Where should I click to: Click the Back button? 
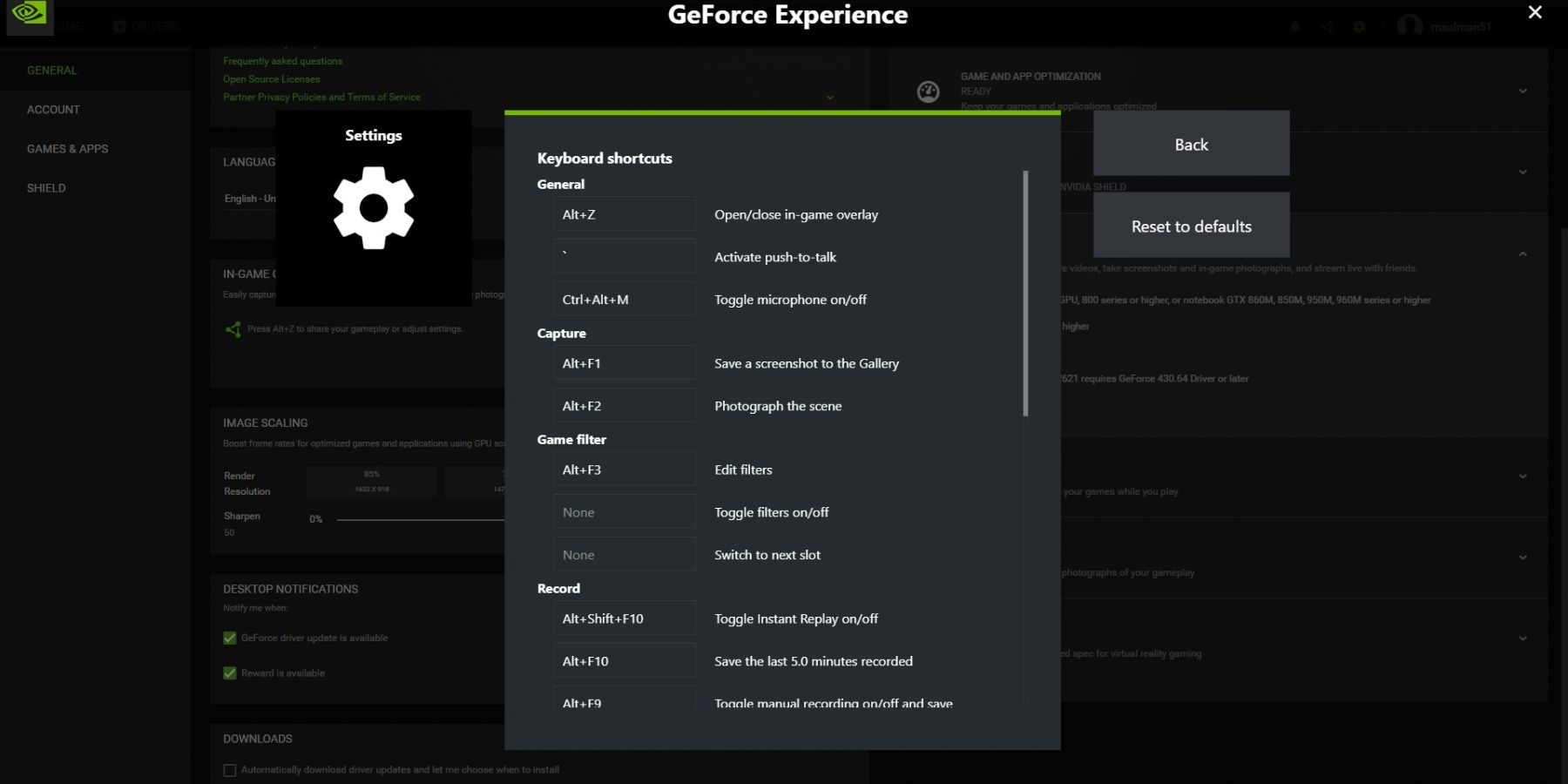point(1191,144)
